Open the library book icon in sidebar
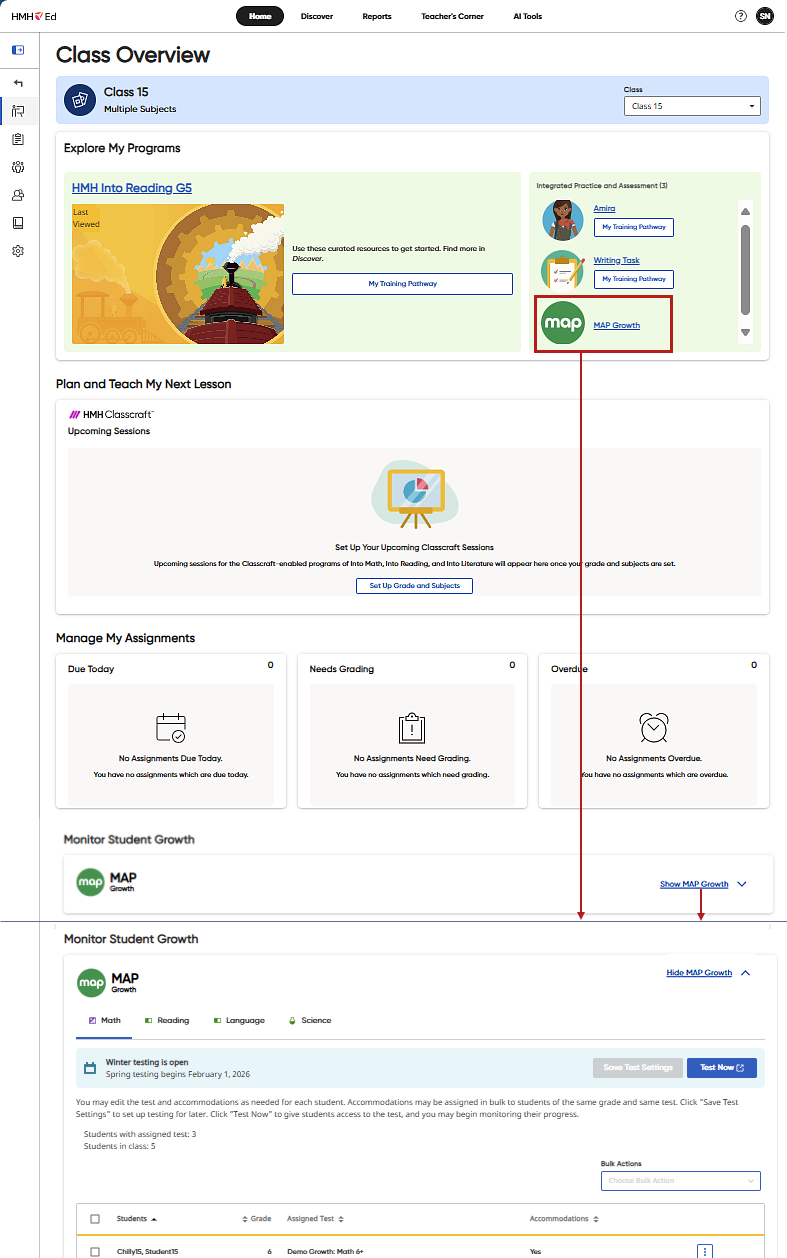 pyautogui.click(x=18, y=222)
